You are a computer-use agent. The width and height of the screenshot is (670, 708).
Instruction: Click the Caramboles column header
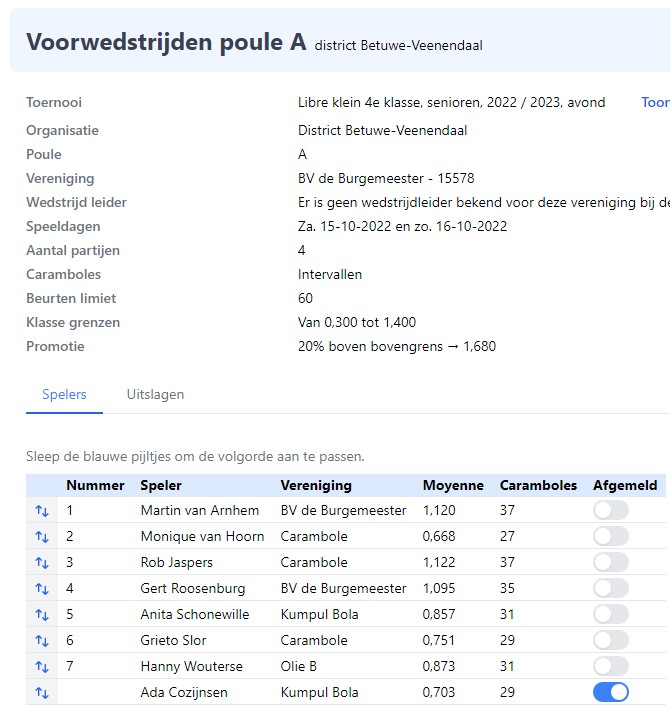pos(538,485)
